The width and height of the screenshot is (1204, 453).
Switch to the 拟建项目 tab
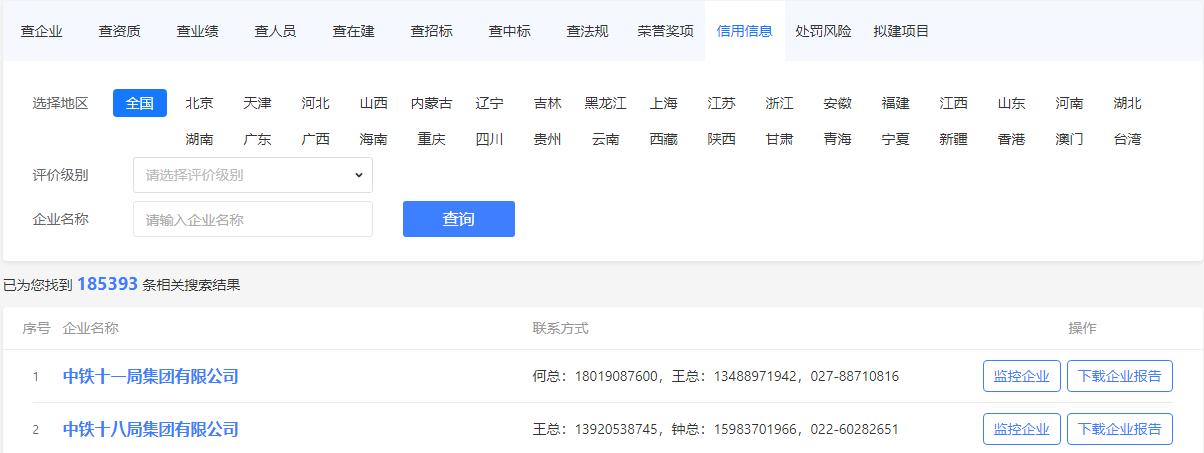[901, 31]
